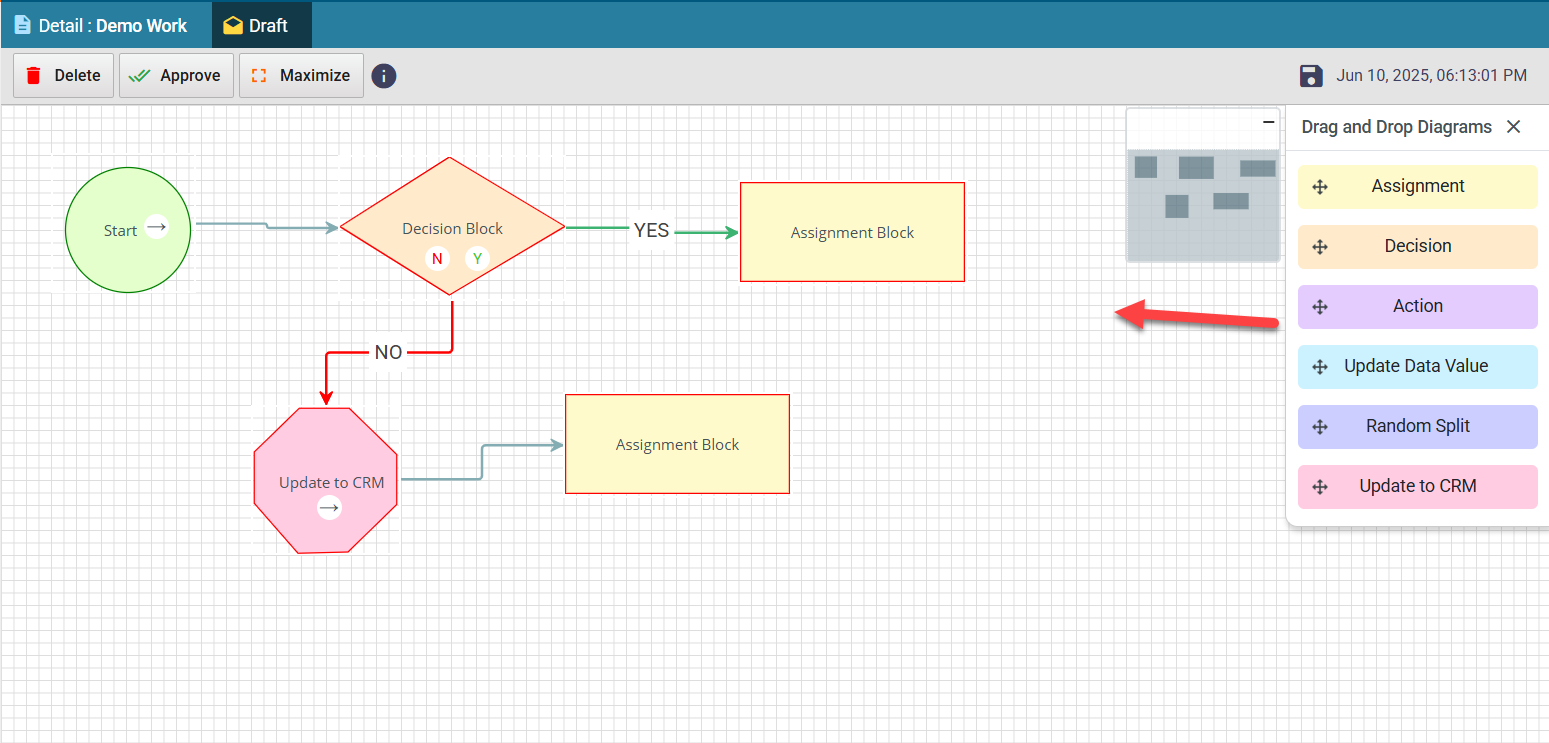Select the Decision Block diamond
The width and height of the screenshot is (1549, 743).
point(452,226)
